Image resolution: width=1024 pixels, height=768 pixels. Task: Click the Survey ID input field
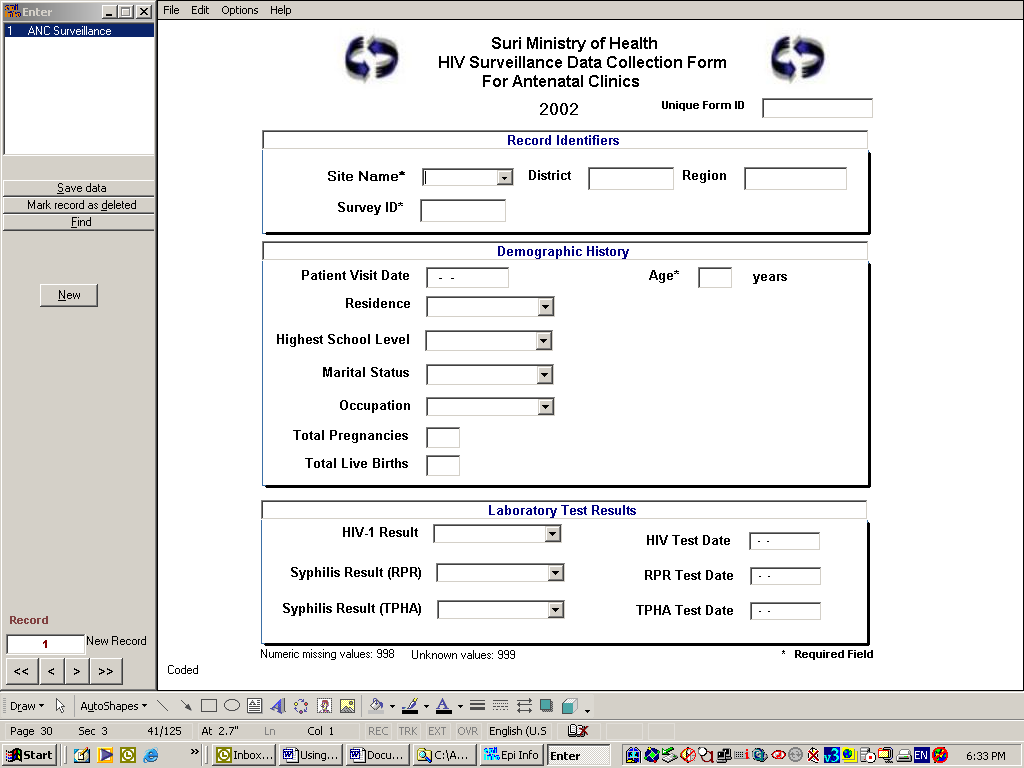[462, 210]
